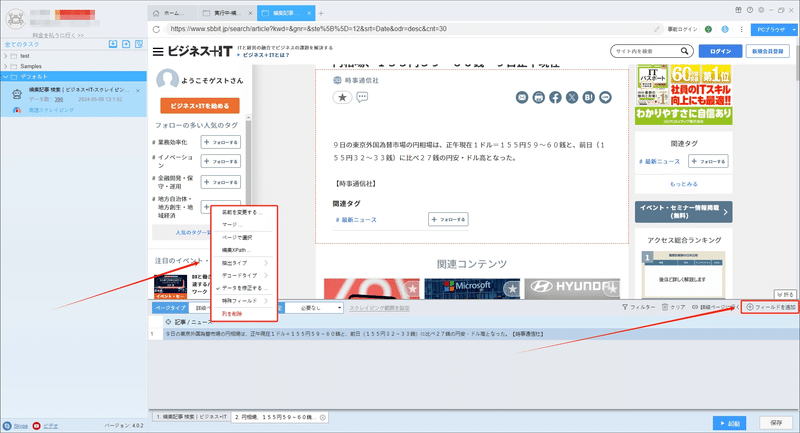Click the import task icon beside 全てのタスク
The image size is (800, 433).
(x=113, y=44)
